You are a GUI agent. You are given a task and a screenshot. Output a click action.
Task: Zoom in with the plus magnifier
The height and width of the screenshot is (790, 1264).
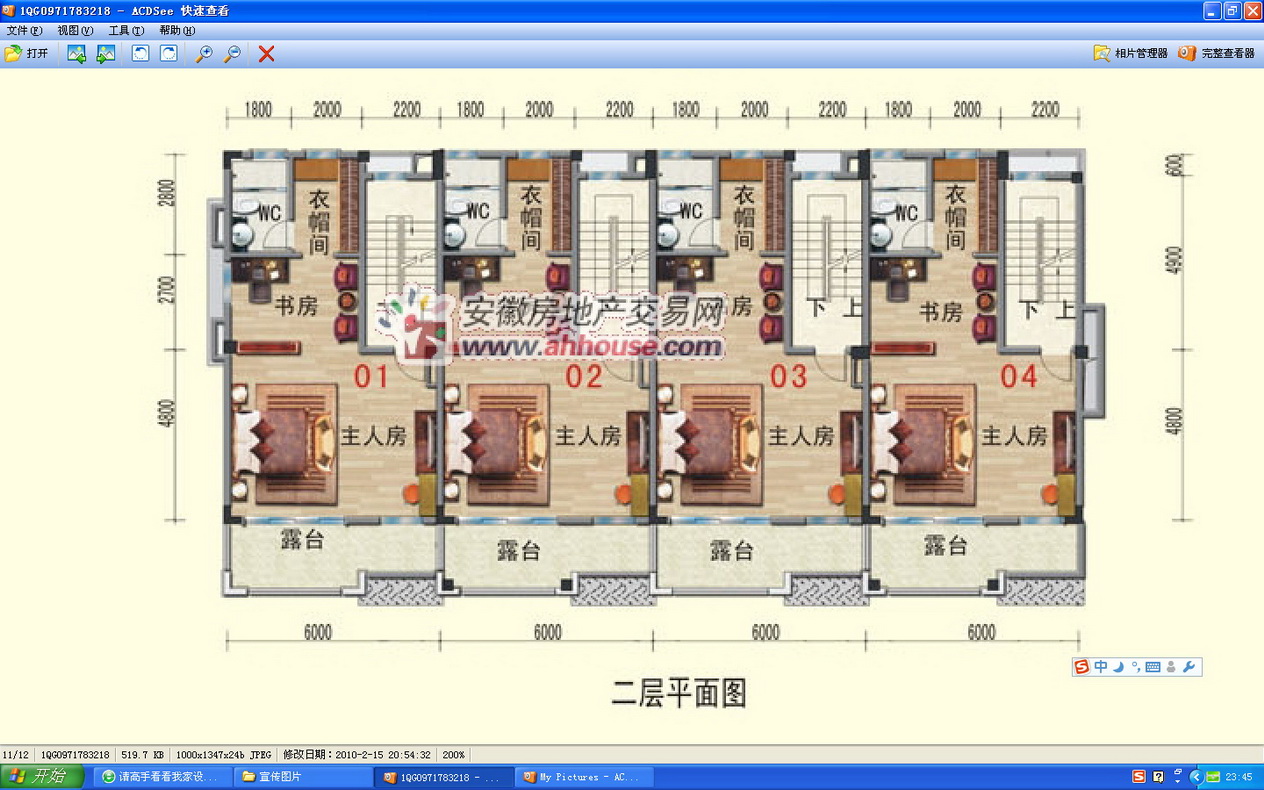(x=203, y=54)
